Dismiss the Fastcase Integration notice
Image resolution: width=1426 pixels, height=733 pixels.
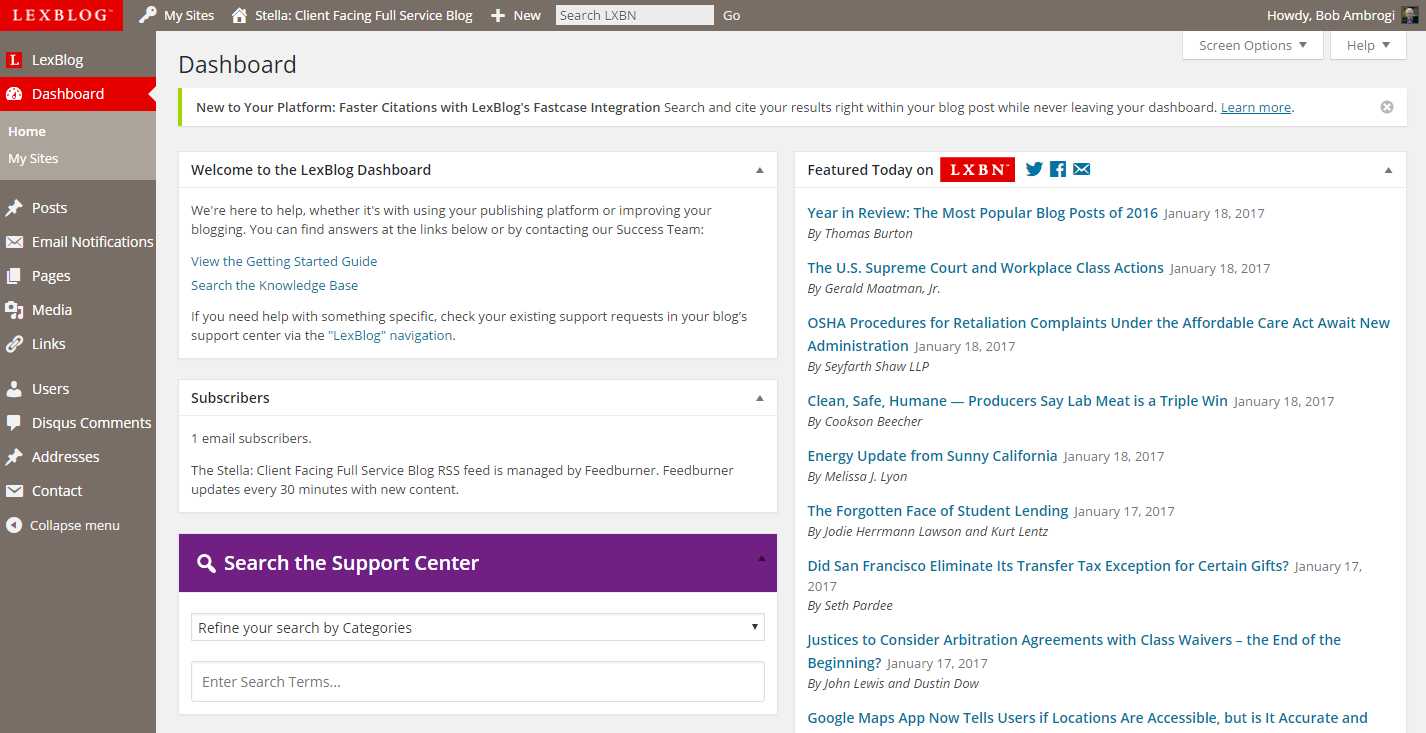(x=1387, y=107)
